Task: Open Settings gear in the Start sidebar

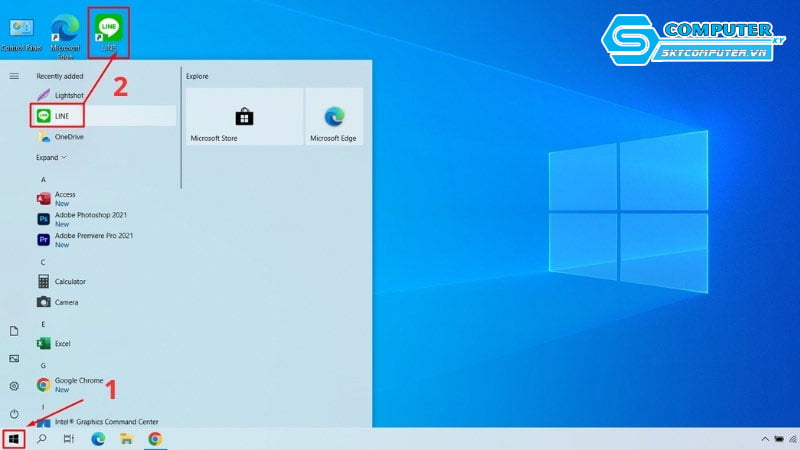Action: click(x=14, y=386)
